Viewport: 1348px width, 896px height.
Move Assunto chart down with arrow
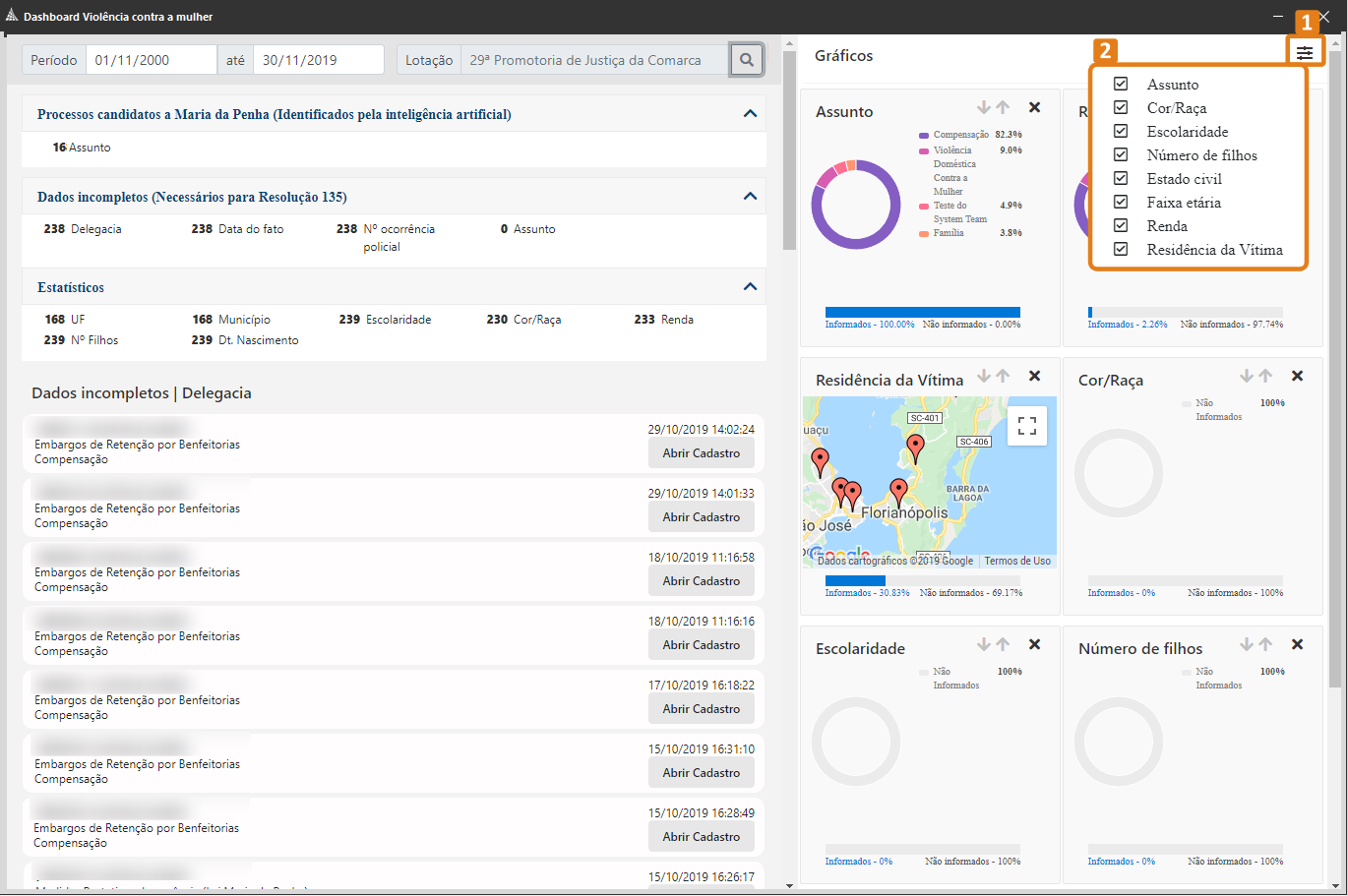[x=984, y=107]
